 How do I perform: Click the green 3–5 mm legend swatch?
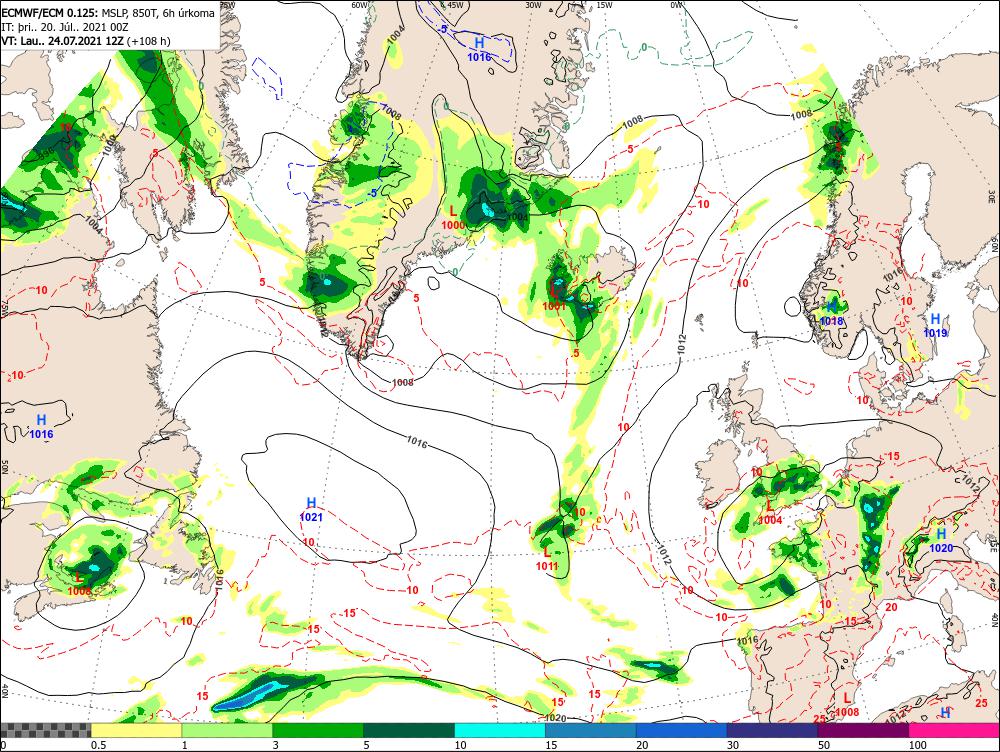(x=318, y=730)
